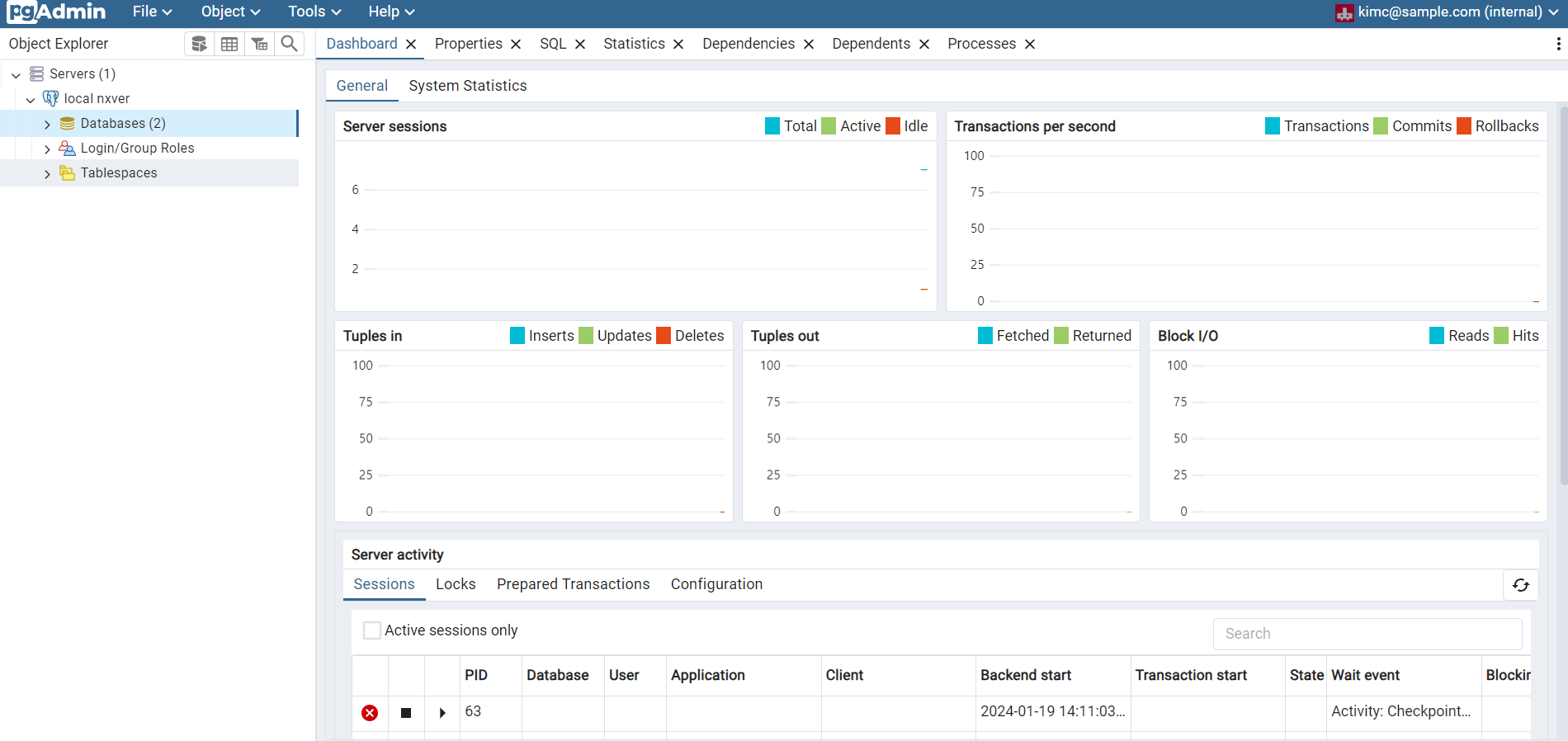Expand the Login/Group Roles node

pos(47,149)
